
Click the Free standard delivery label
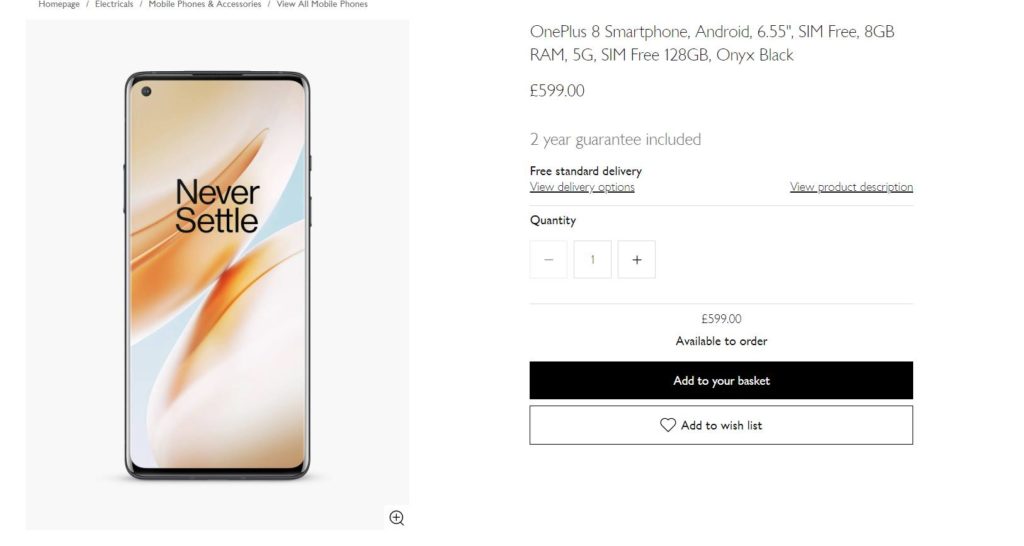586,171
